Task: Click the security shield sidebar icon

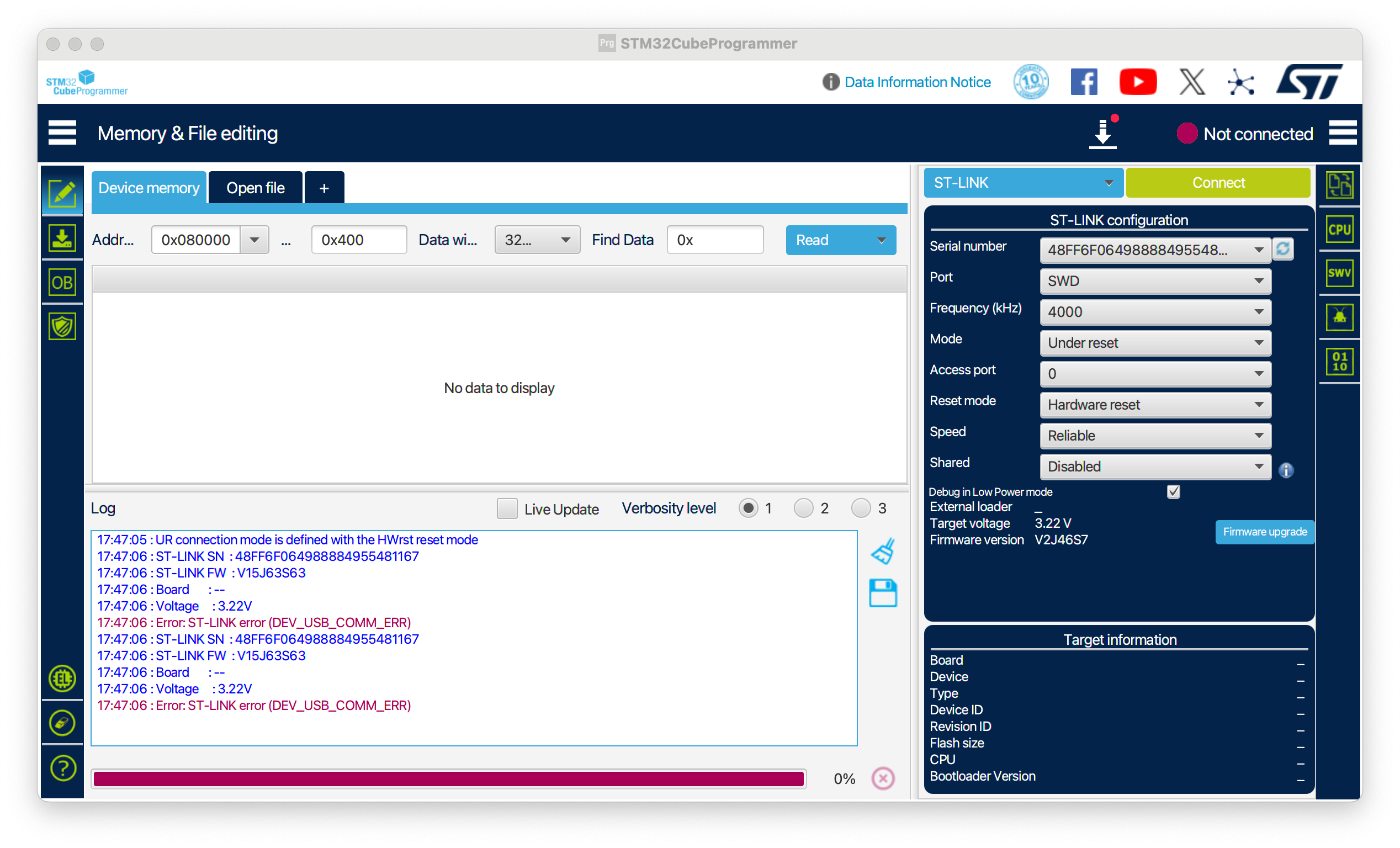Action: (x=62, y=327)
